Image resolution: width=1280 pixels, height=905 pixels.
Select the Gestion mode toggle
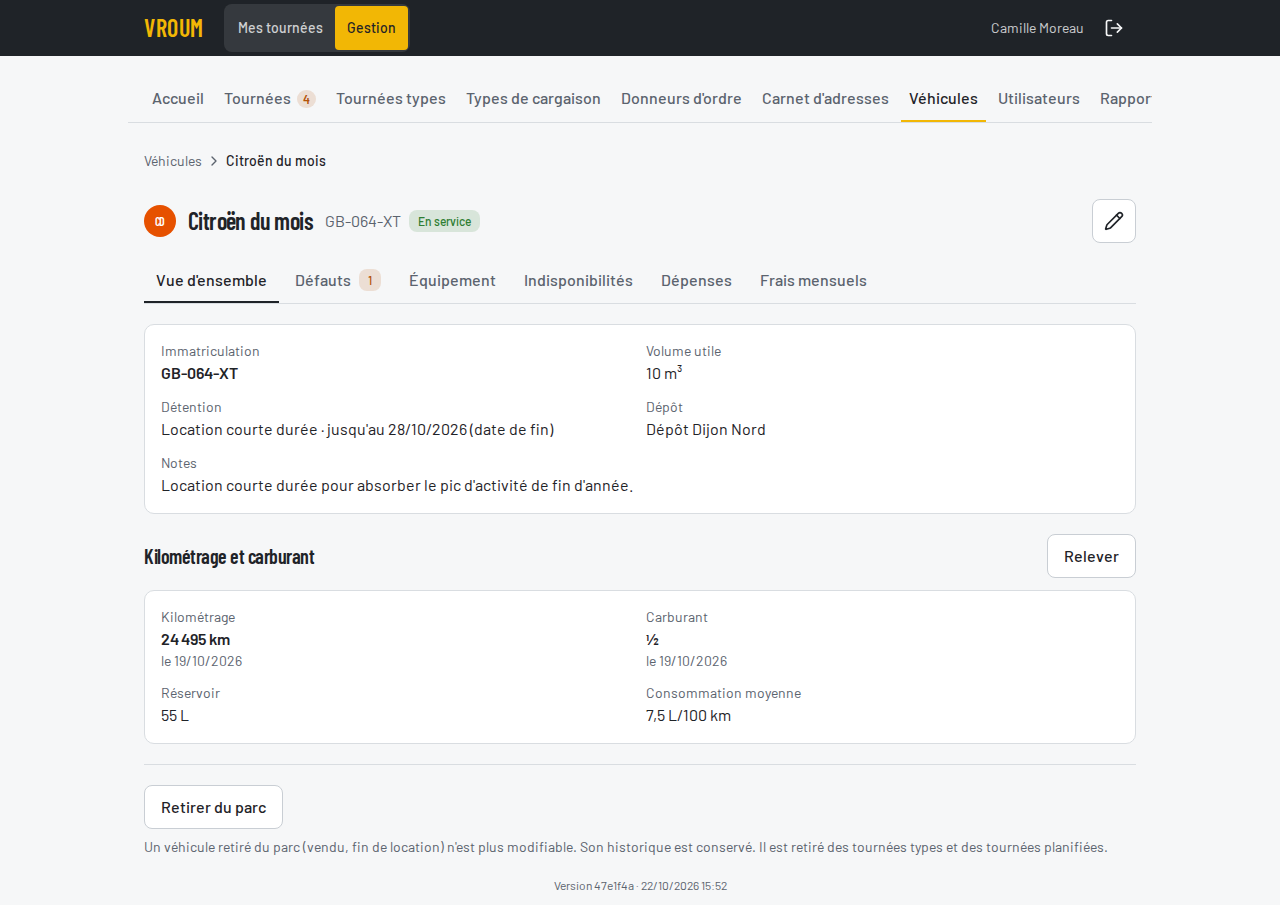371,28
